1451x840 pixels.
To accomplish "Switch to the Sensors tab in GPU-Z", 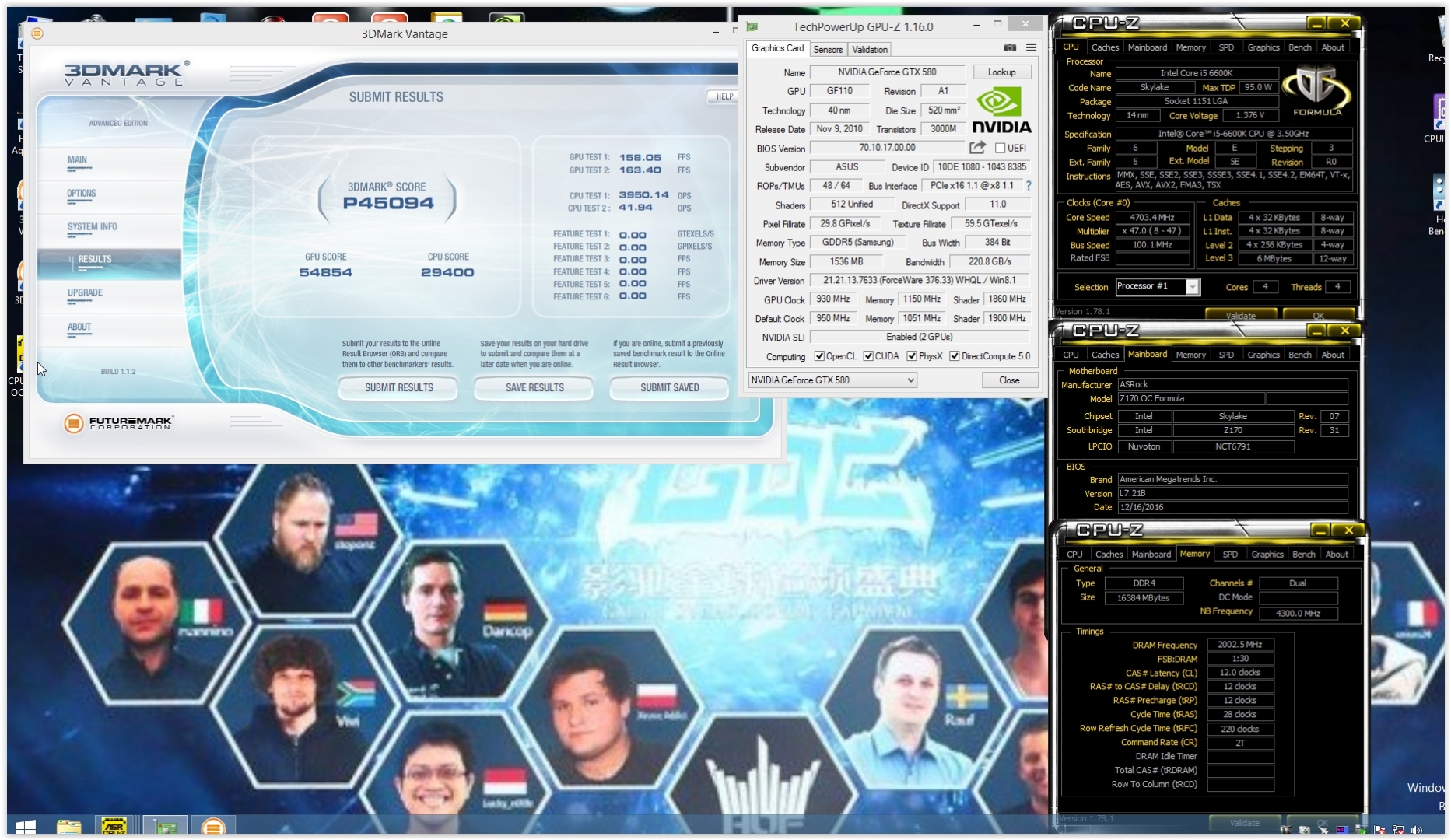I will [x=828, y=49].
